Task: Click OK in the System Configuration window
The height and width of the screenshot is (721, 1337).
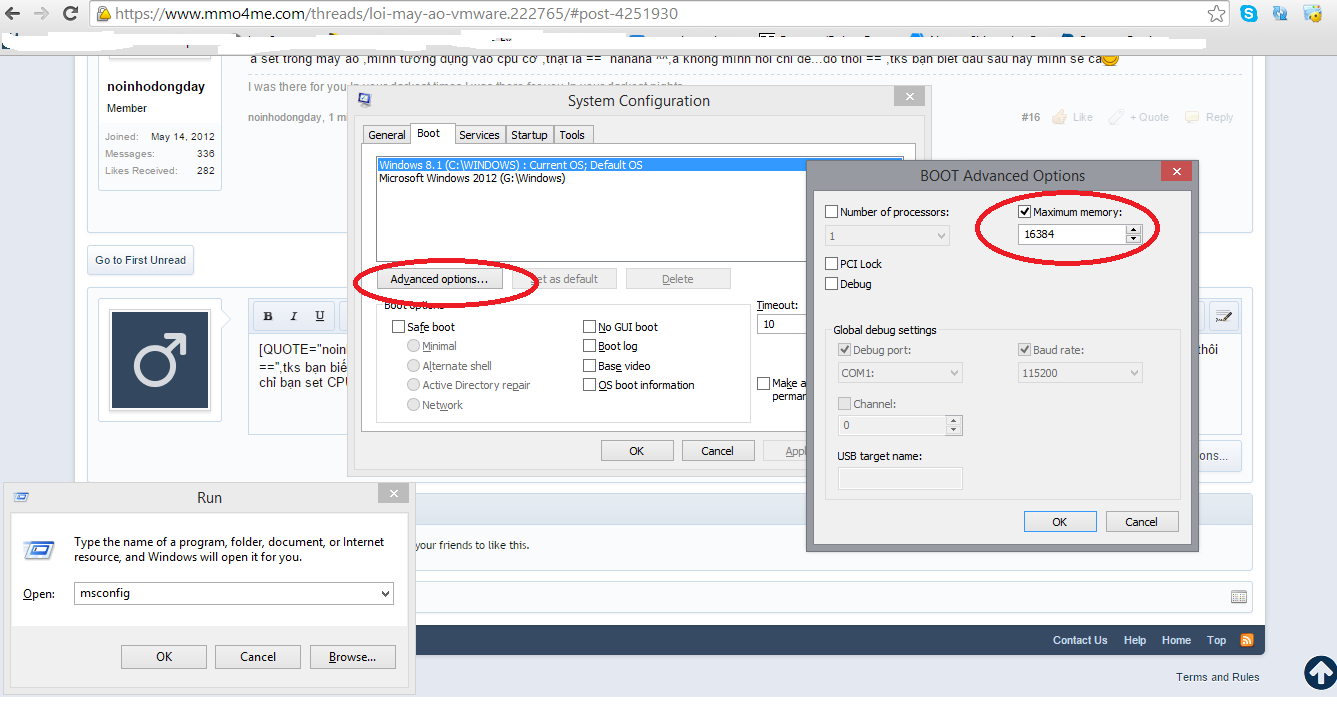Action: pyautogui.click(x=637, y=451)
